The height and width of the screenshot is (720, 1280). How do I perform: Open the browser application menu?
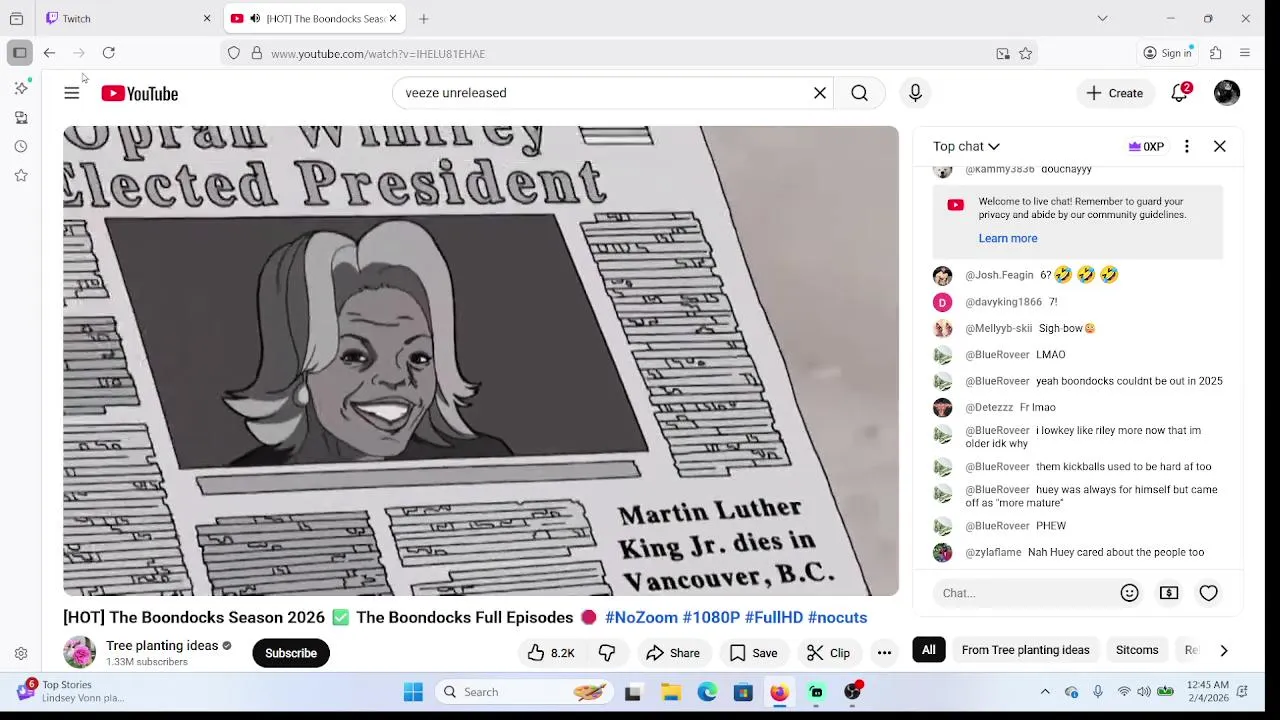[x=1245, y=53]
